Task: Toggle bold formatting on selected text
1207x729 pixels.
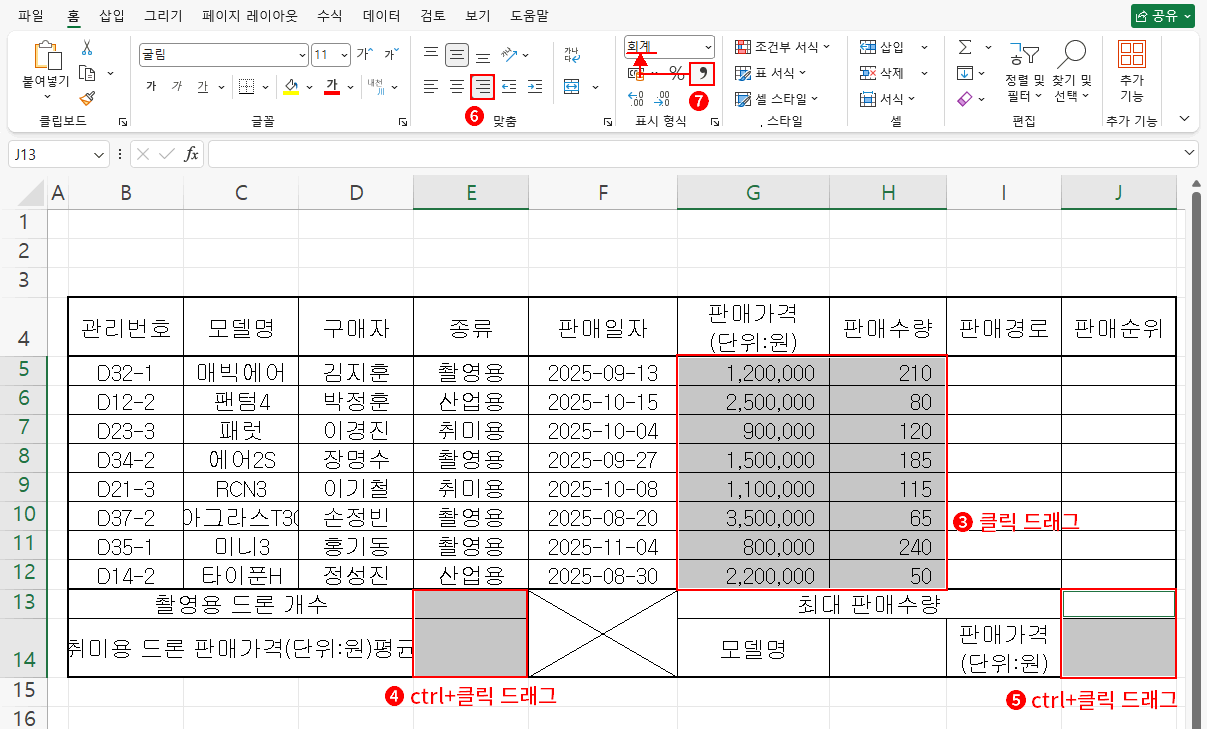Action: pos(152,87)
